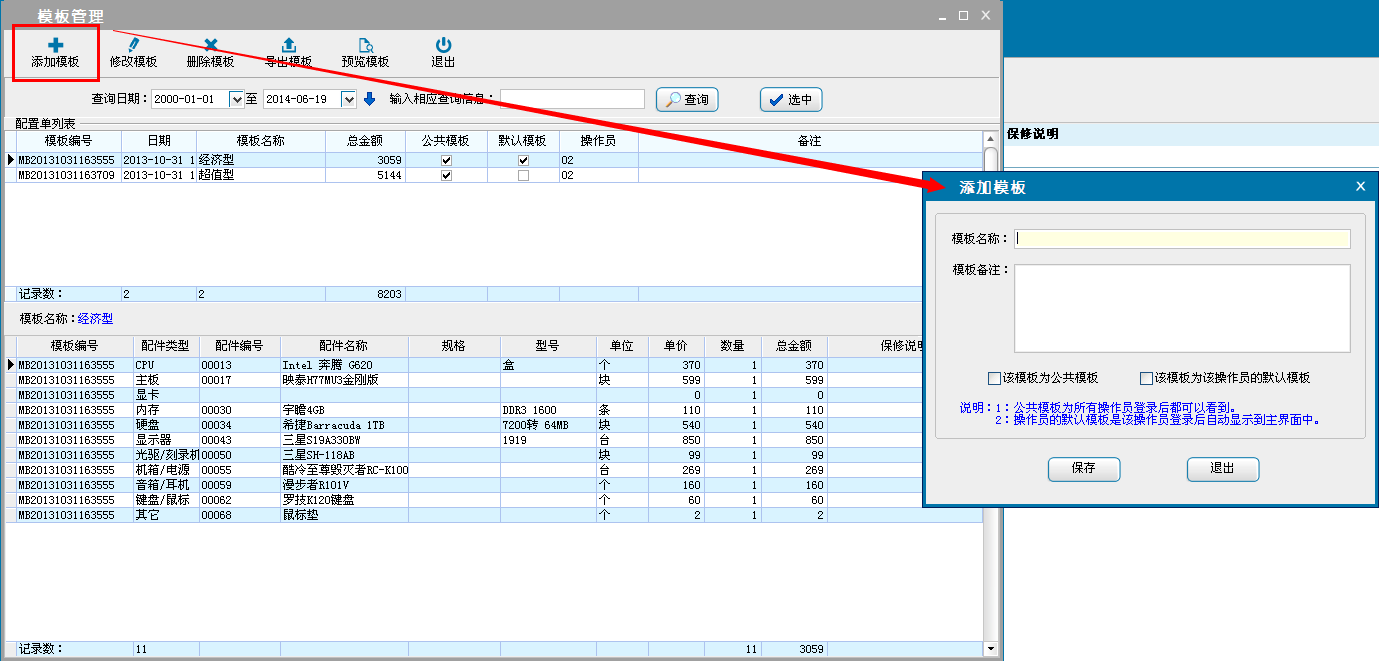Close the 添加模板 dialog with X
The image size is (1379, 661).
(x=1360, y=186)
